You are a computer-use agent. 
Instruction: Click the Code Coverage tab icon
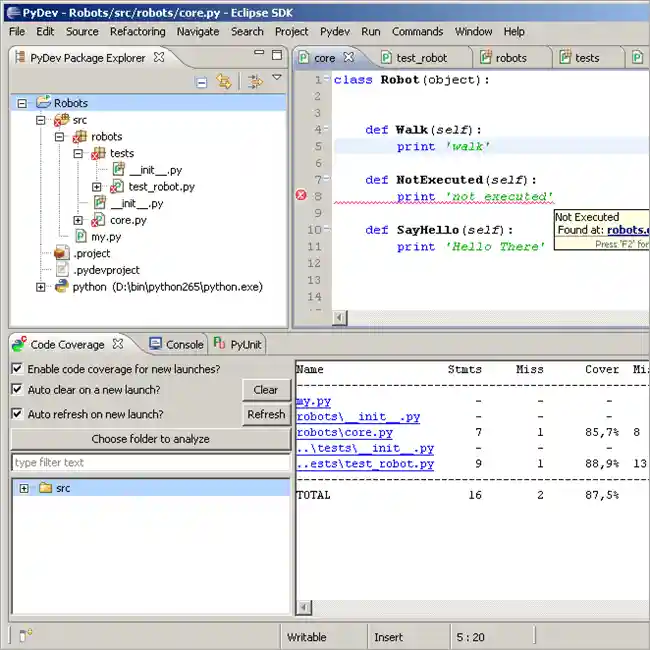[19, 344]
